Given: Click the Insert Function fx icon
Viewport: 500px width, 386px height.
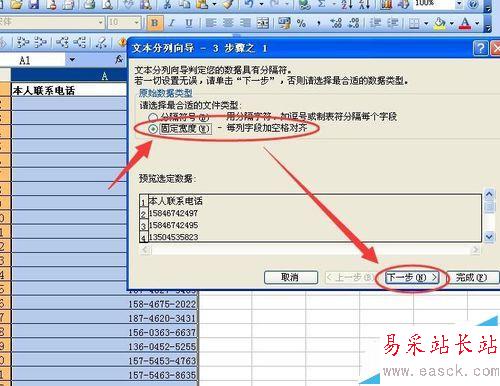Looking at the screenshot, I should pyautogui.click(x=119, y=60).
